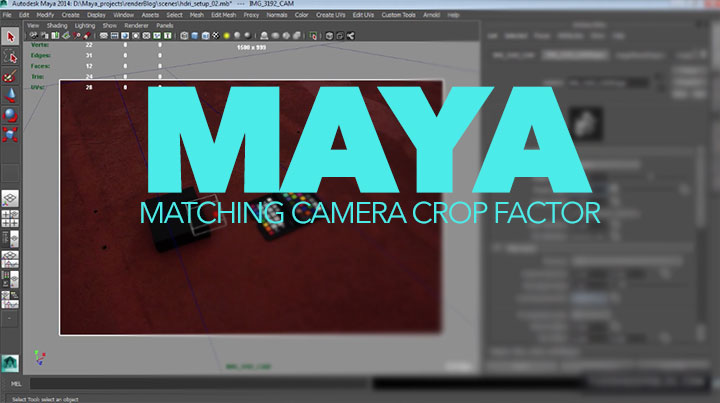The height and width of the screenshot is (403, 720).
Task: Toggle the resolution gate display
Action: point(125,36)
